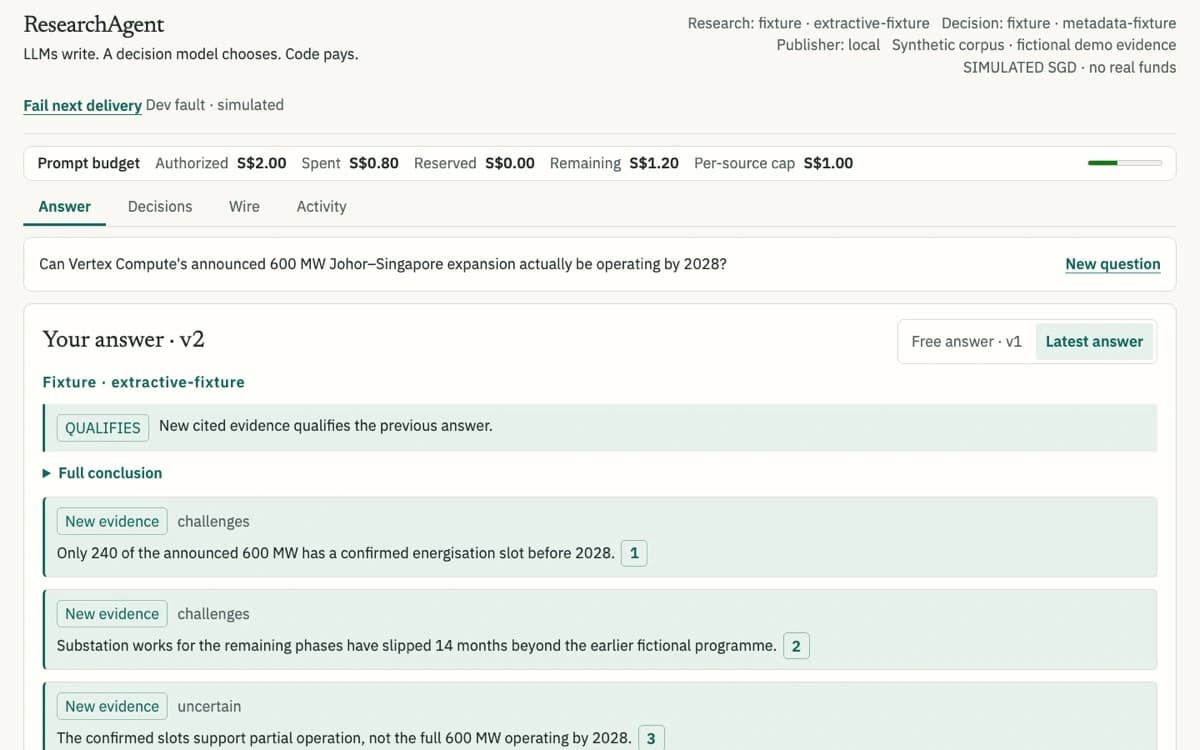Click the Prompt budget label
The width and height of the screenshot is (1200, 750).
(x=89, y=163)
